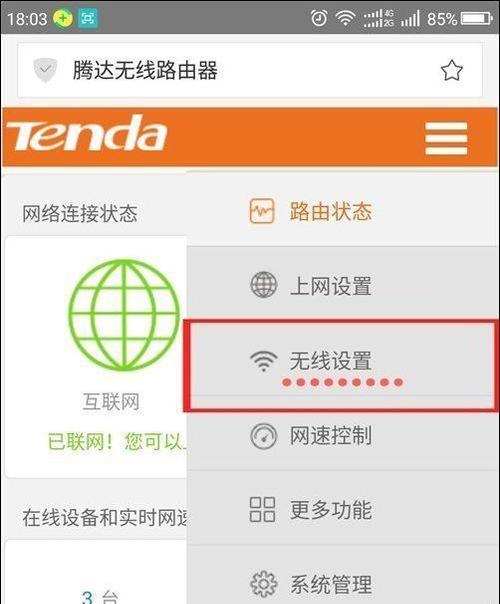Click the 路由状态 chart icon

(x=262, y=211)
